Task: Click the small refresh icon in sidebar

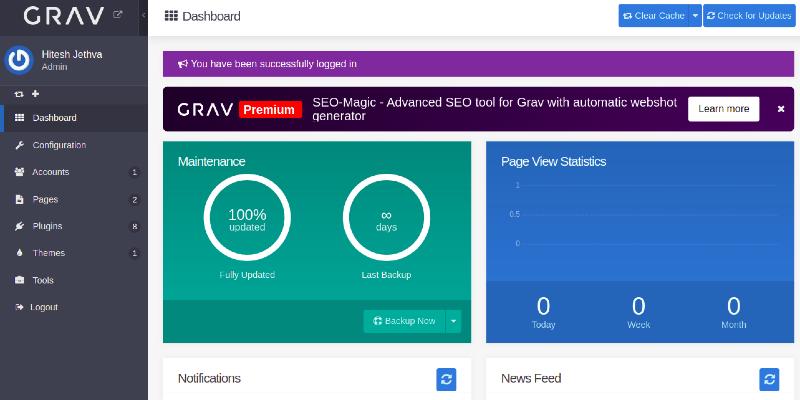Action: [x=18, y=94]
